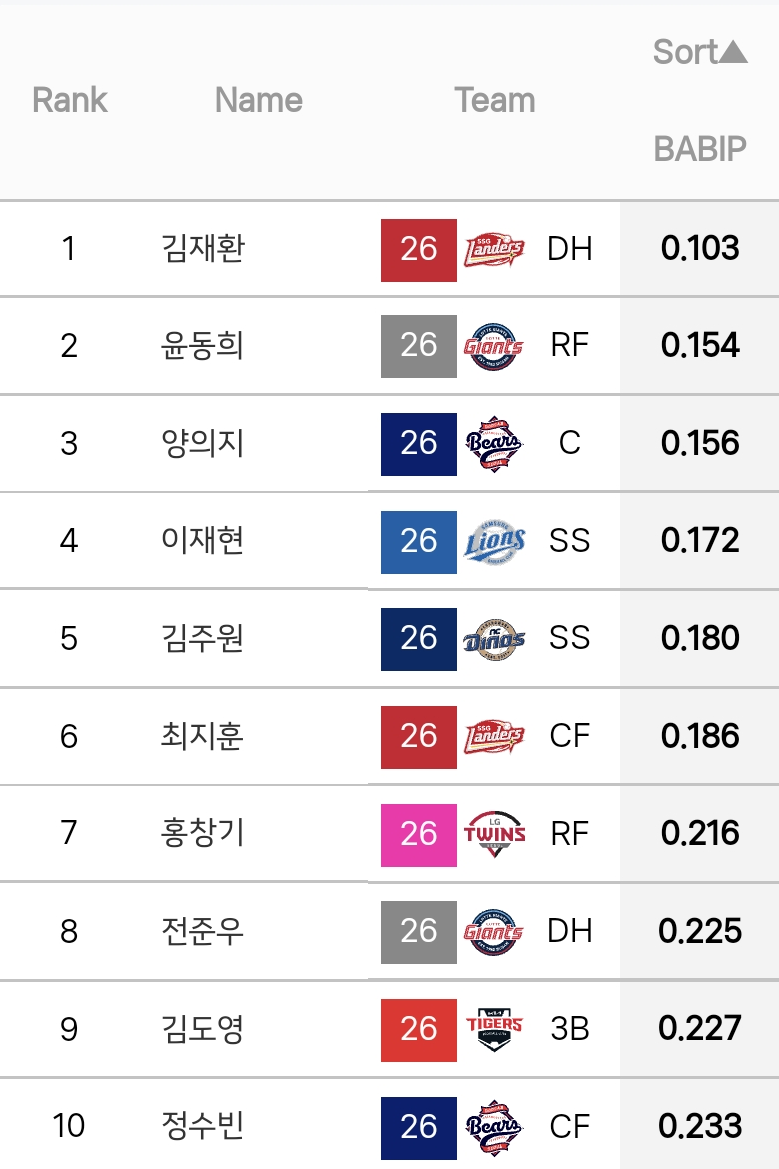Screen dimensions: 779x1169
Task: Open player 김재환's profile link
Action: point(202,249)
